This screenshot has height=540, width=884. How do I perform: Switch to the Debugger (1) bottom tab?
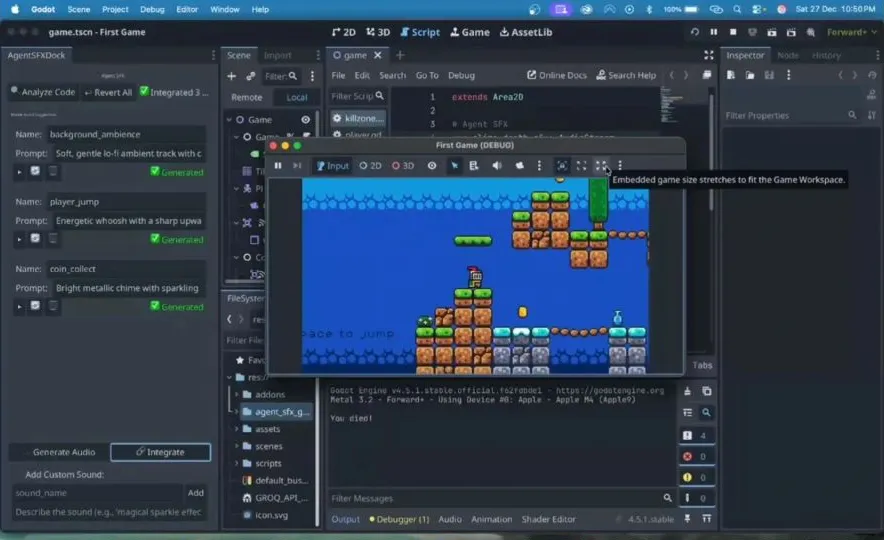pos(399,519)
